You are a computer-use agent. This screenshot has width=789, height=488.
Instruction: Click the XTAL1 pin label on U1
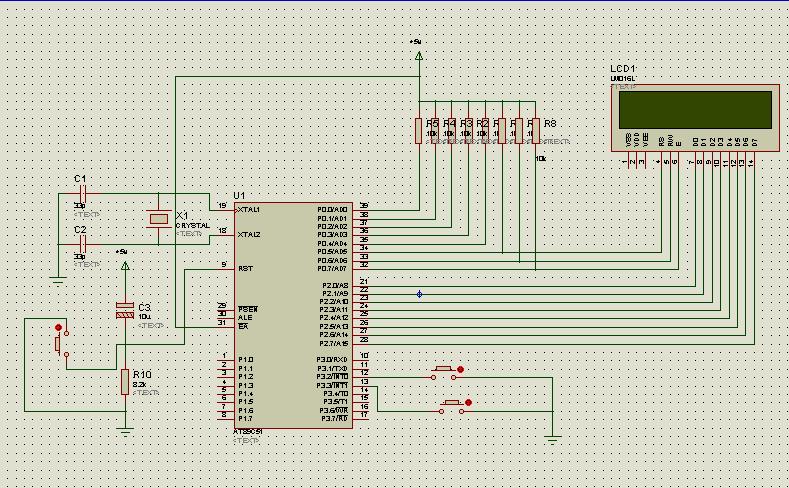tap(249, 209)
